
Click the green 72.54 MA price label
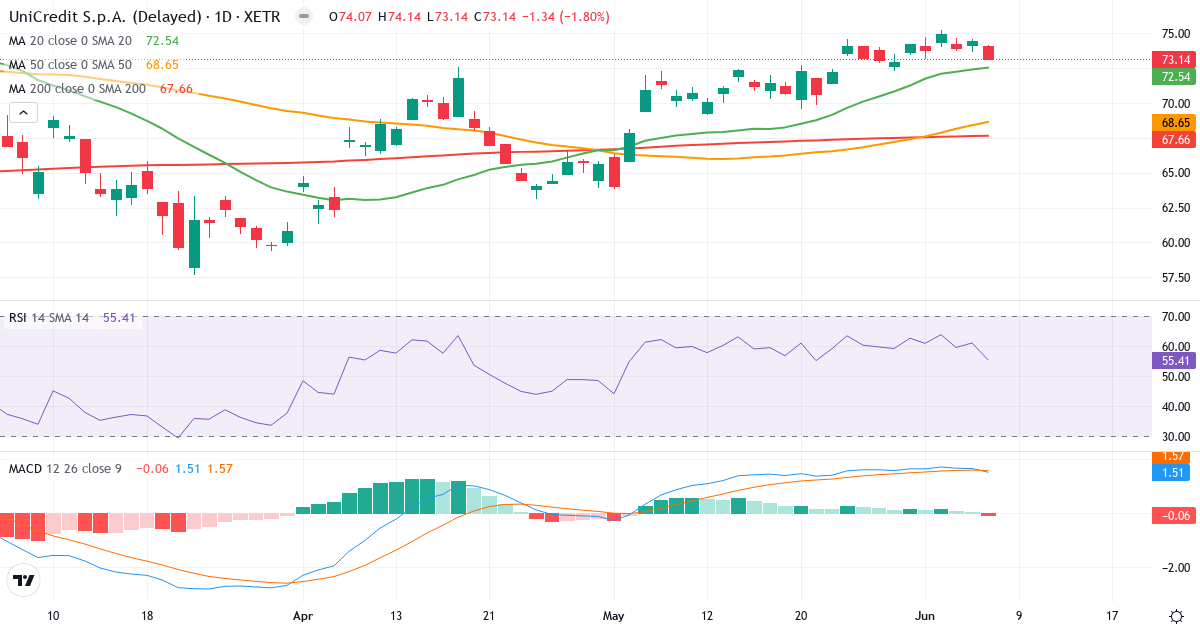1175,77
